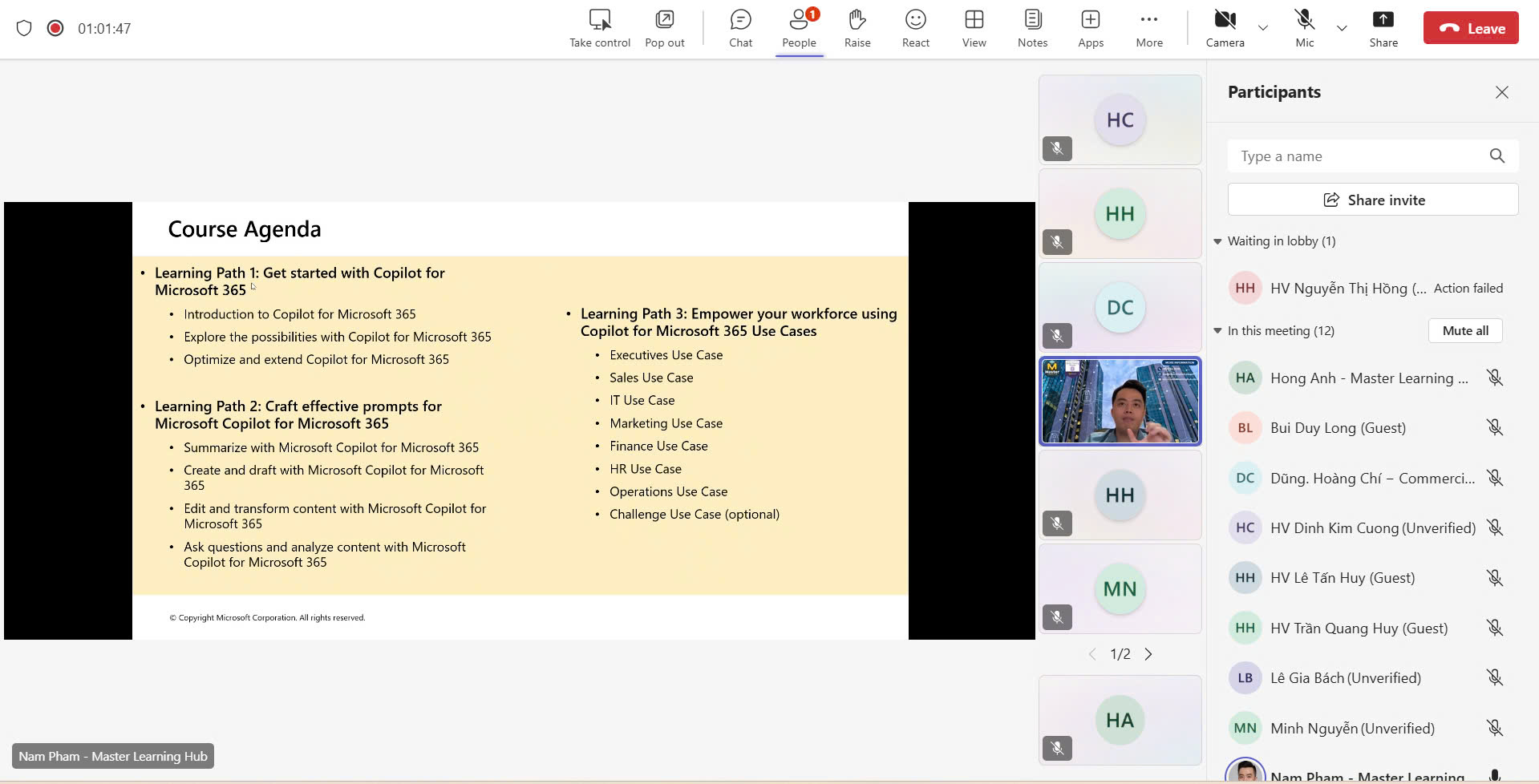Screen dimensions: 1539x784
Task: Click the Course Agenda slide title
Action: [245, 229]
